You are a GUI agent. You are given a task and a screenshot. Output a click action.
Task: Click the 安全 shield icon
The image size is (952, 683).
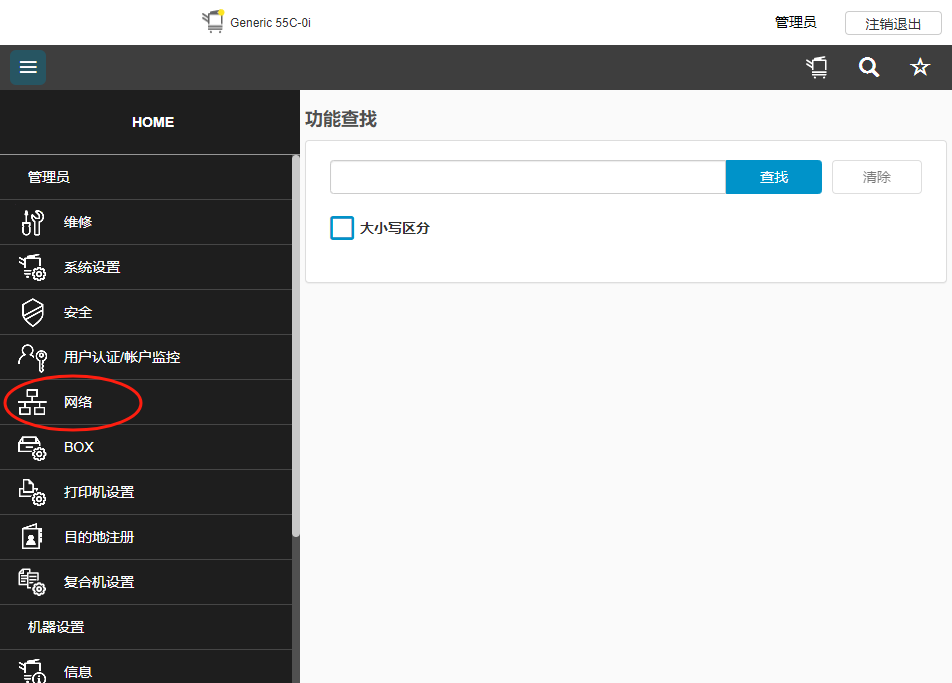[33, 312]
